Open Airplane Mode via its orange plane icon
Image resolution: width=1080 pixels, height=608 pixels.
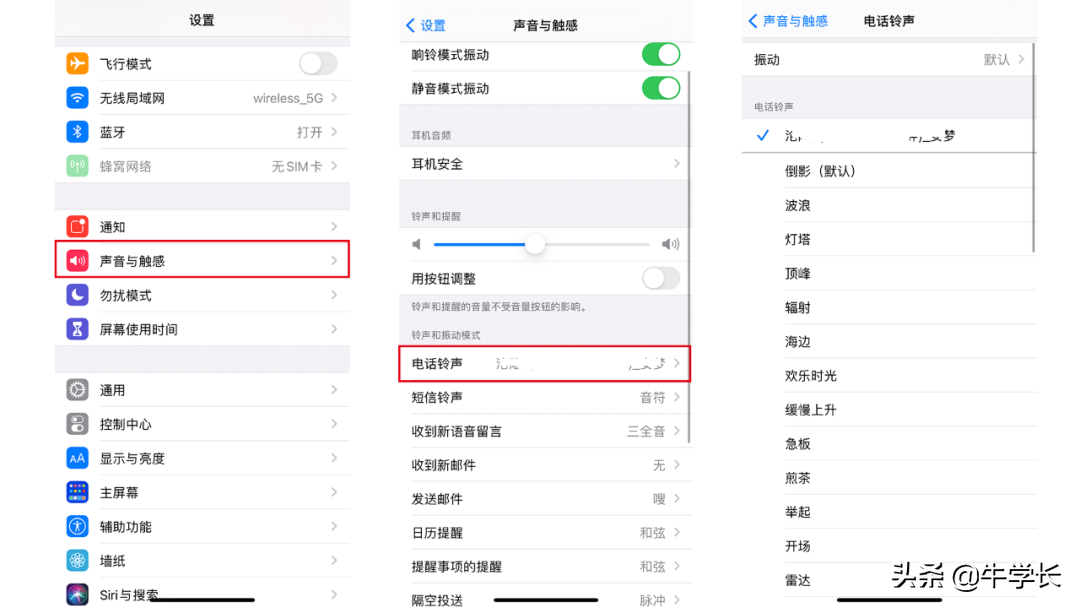coord(76,62)
